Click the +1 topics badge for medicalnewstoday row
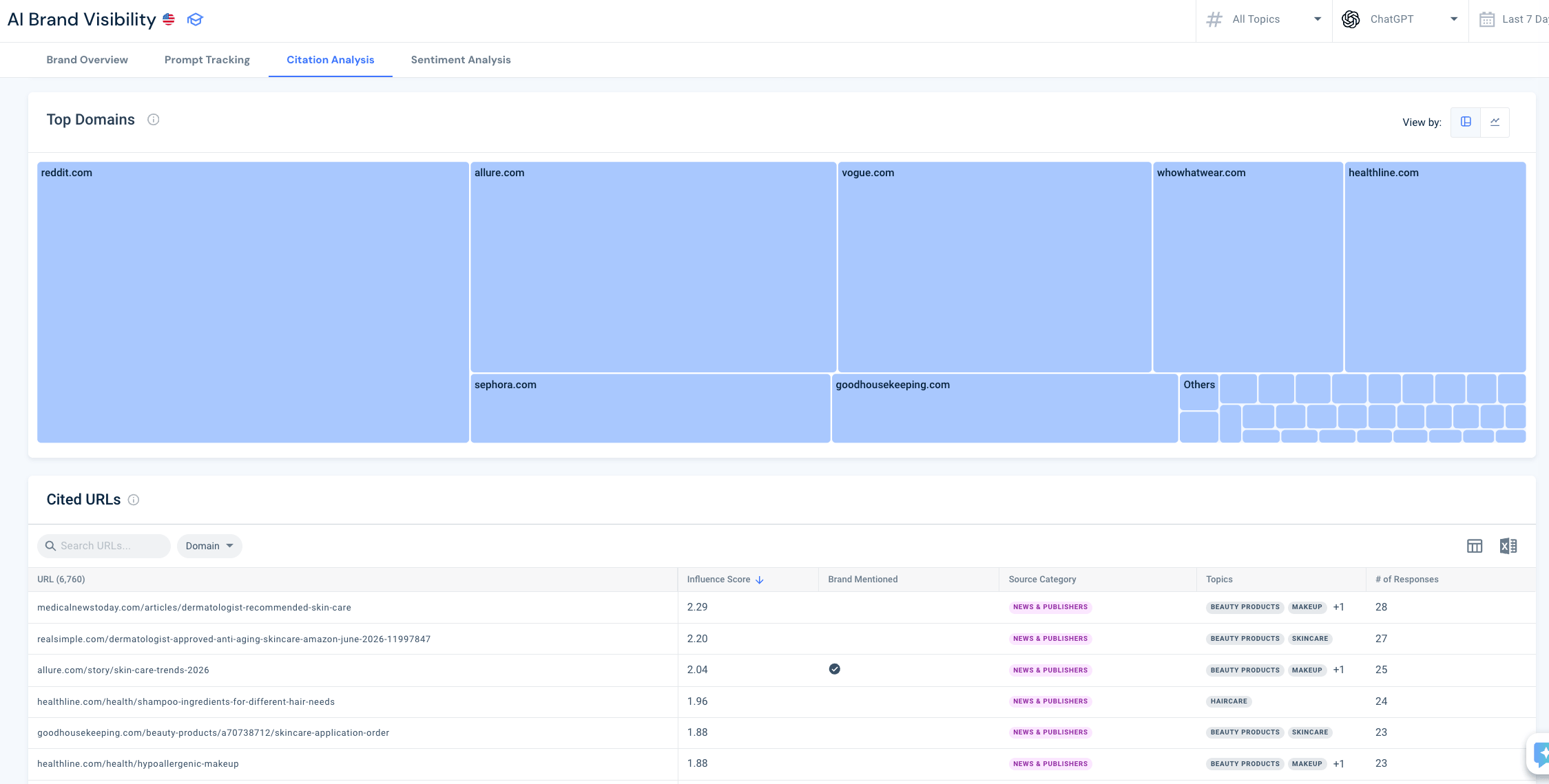1549x784 pixels. pyautogui.click(x=1338, y=607)
